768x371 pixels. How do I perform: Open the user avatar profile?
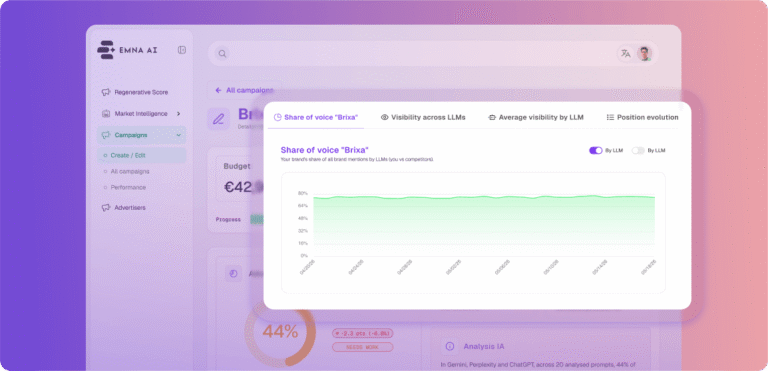[x=645, y=54]
